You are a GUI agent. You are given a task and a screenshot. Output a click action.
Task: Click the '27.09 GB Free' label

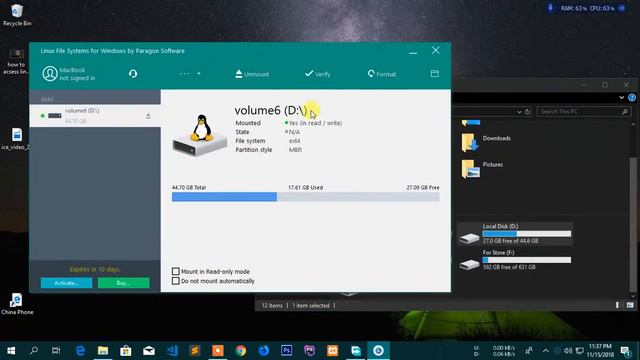423,187
